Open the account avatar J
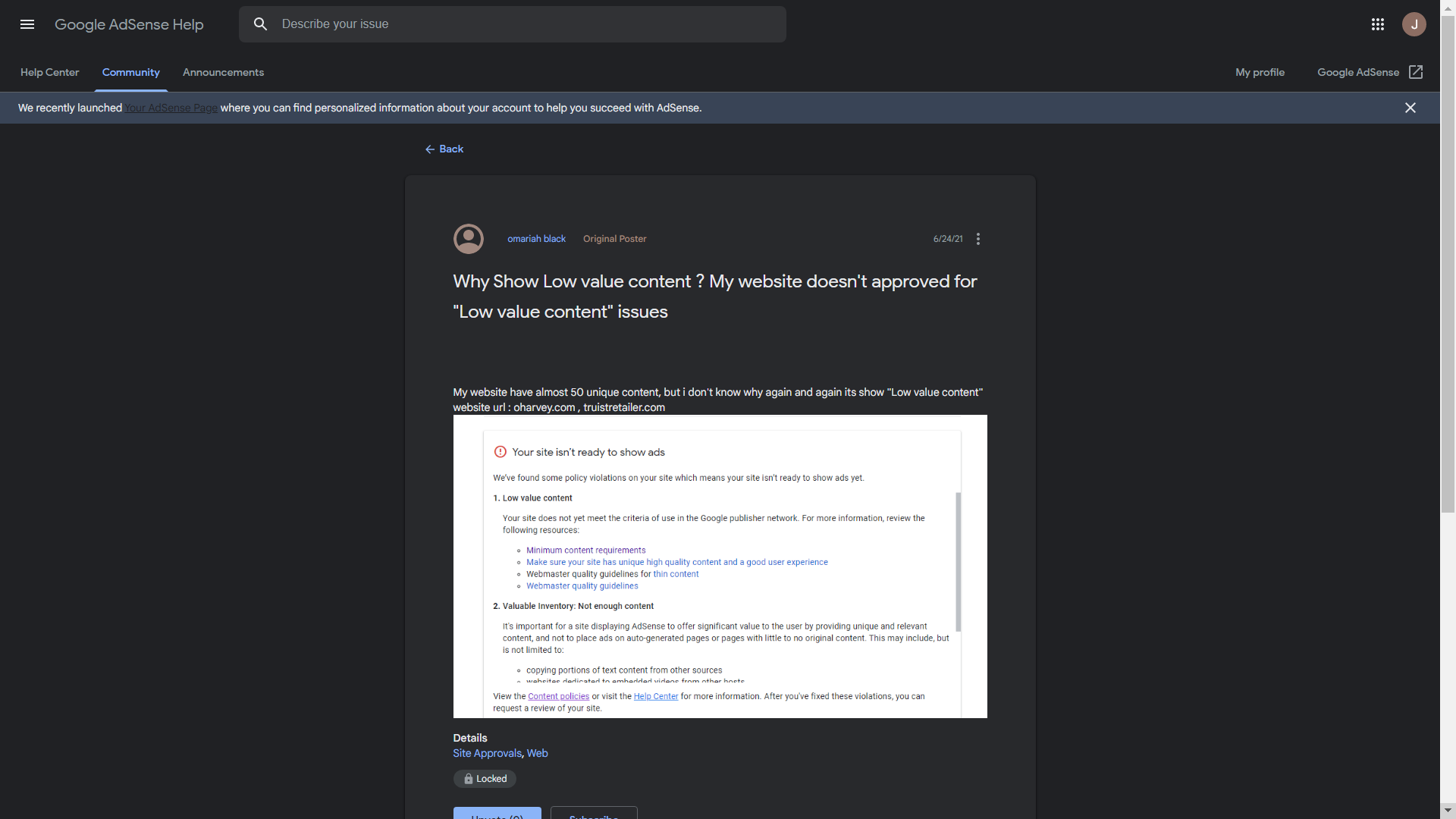This screenshot has height=819, width=1456. pos(1414,24)
